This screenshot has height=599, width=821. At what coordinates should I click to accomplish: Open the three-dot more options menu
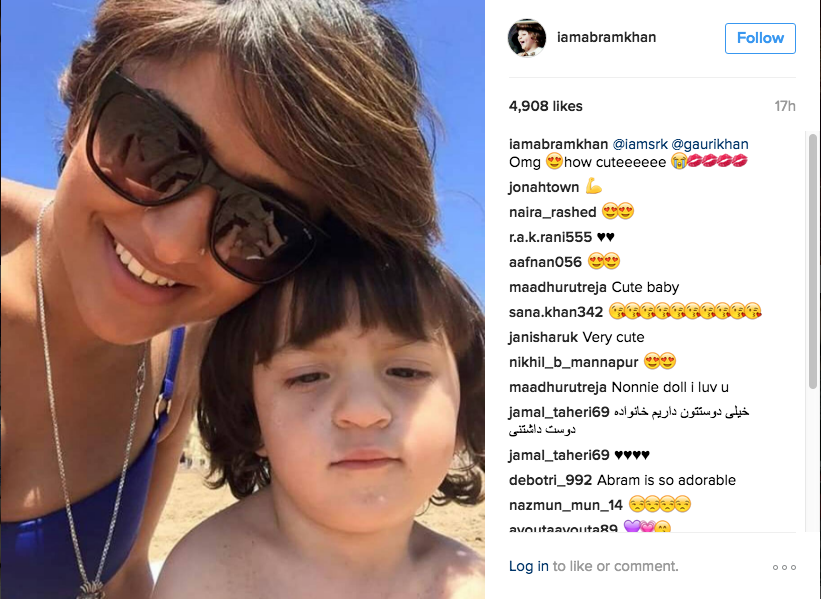pyautogui.click(x=784, y=567)
